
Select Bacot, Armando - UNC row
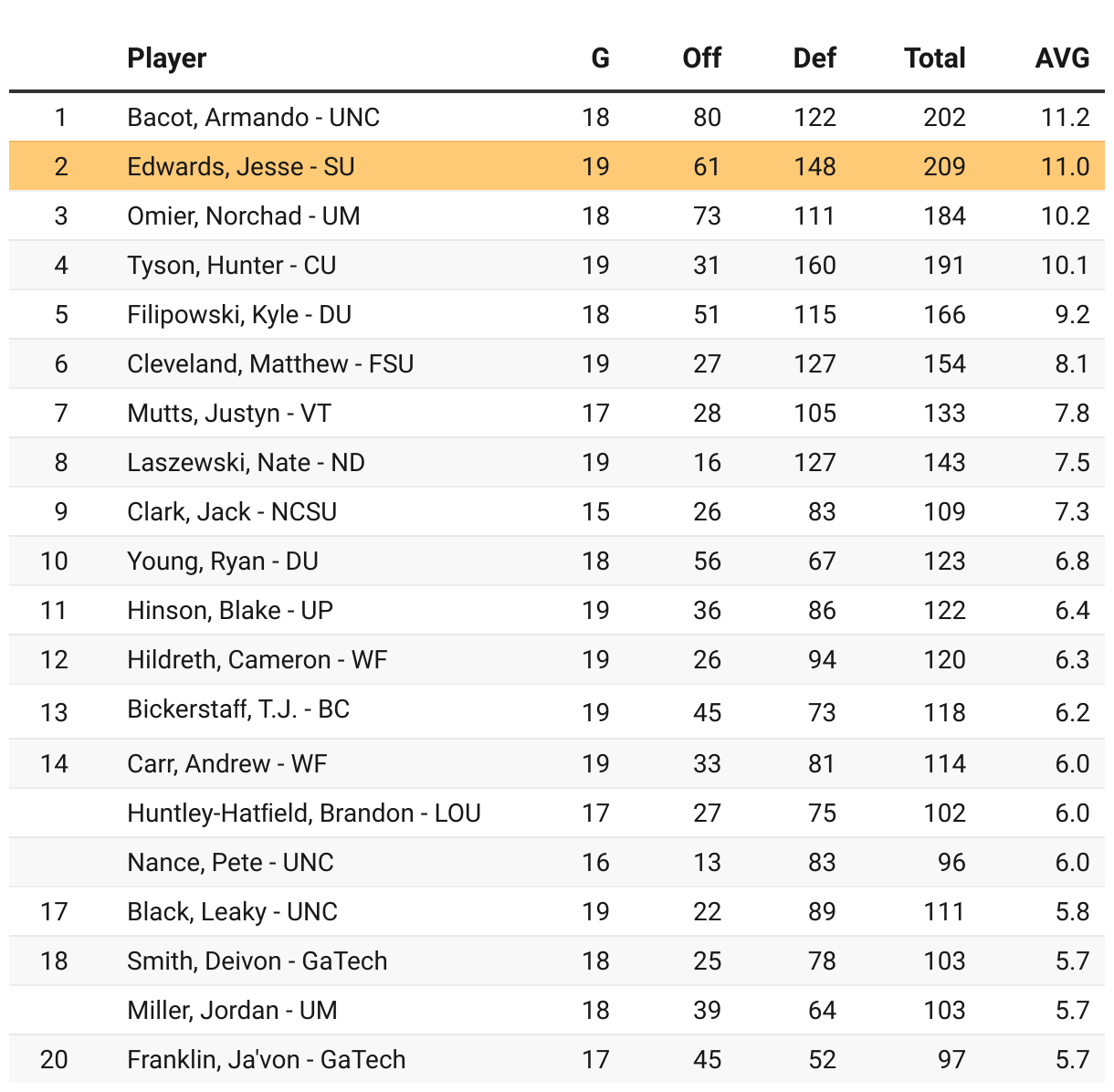coord(557,117)
